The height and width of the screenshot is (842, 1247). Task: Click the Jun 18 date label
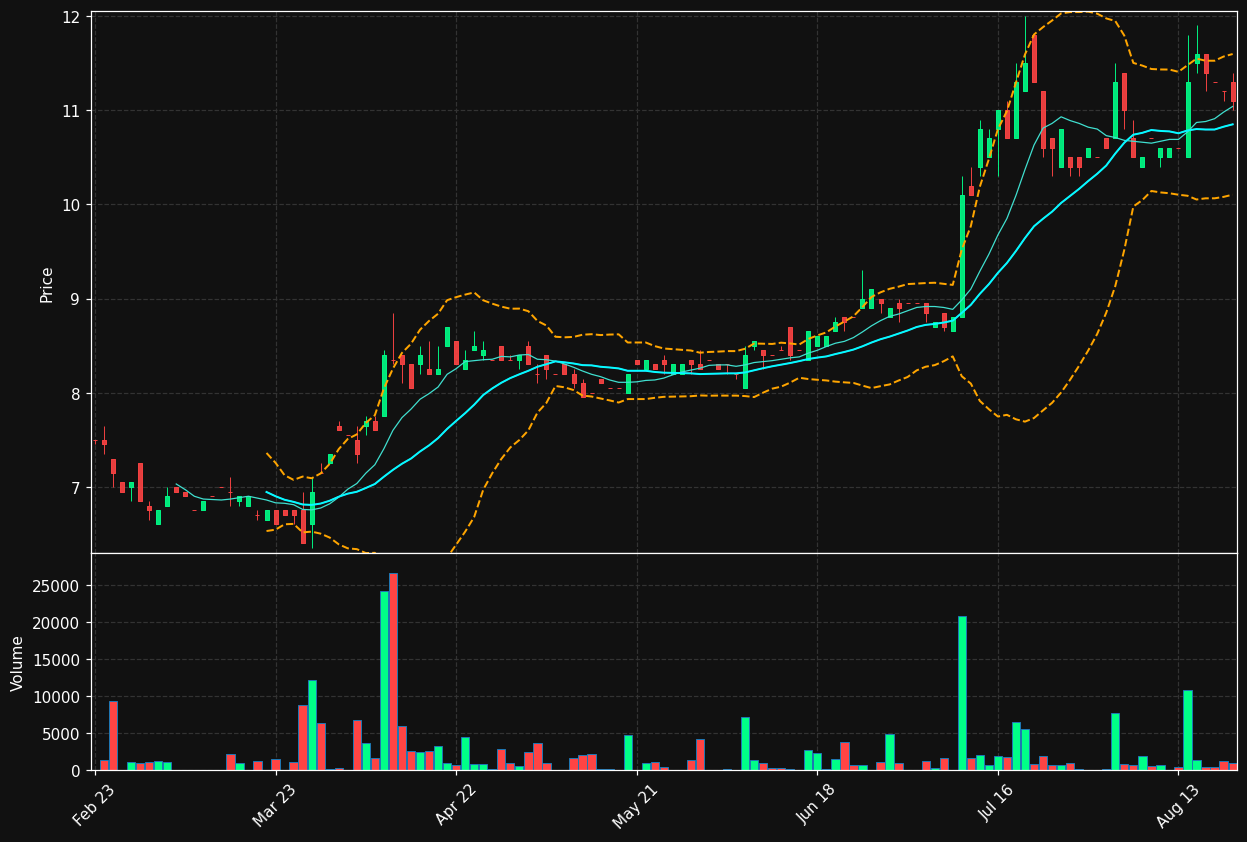point(815,803)
